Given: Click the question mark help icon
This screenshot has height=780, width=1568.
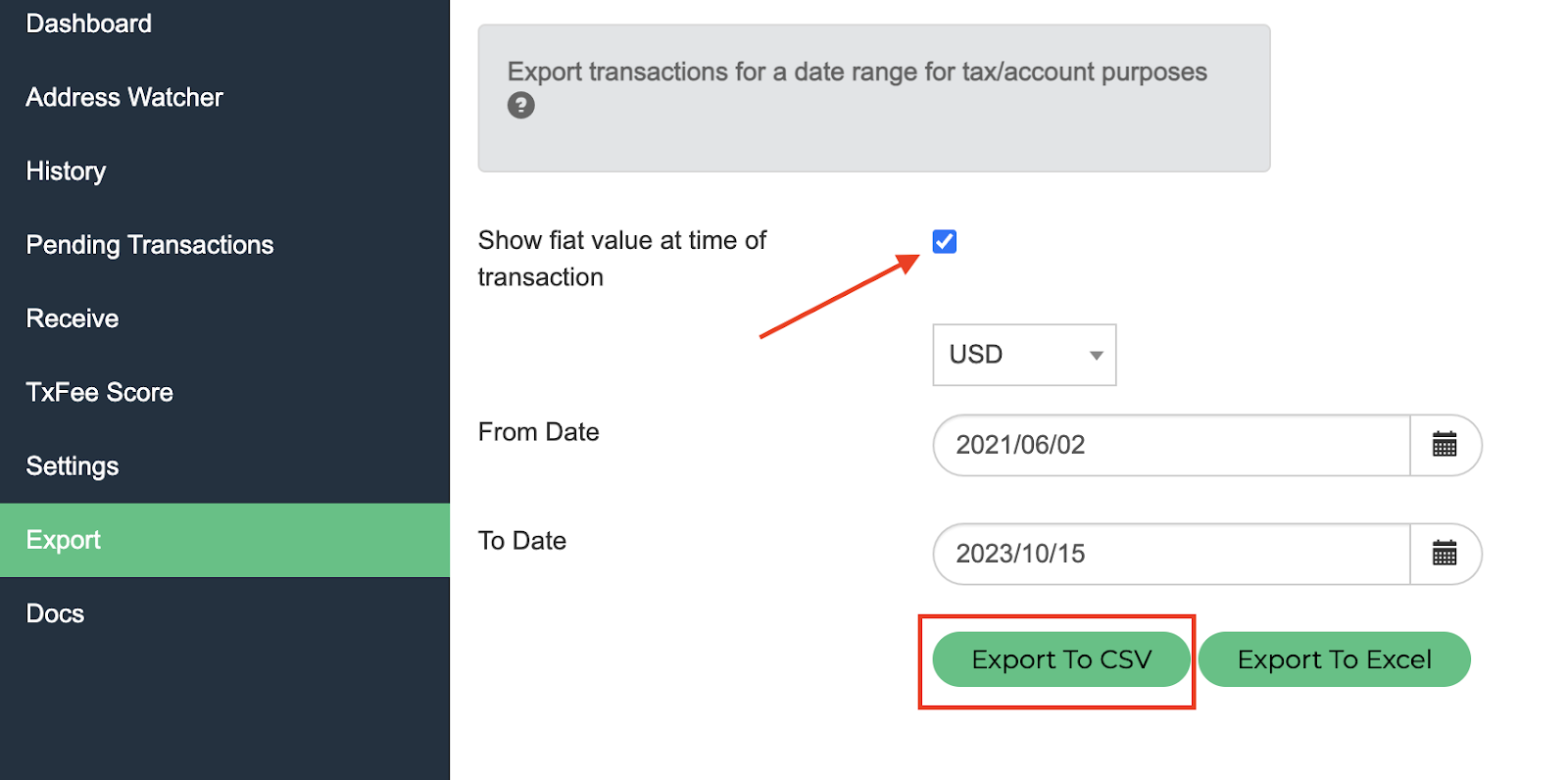Looking at the screenshot, I should [x=520, y=105].
